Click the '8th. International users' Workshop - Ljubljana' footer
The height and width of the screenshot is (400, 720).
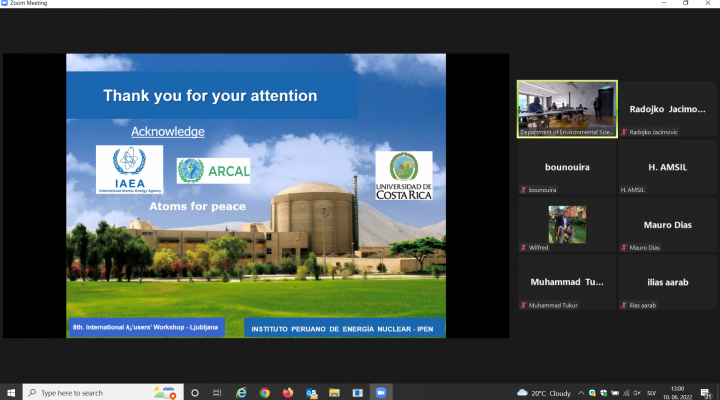coord(146,327)
